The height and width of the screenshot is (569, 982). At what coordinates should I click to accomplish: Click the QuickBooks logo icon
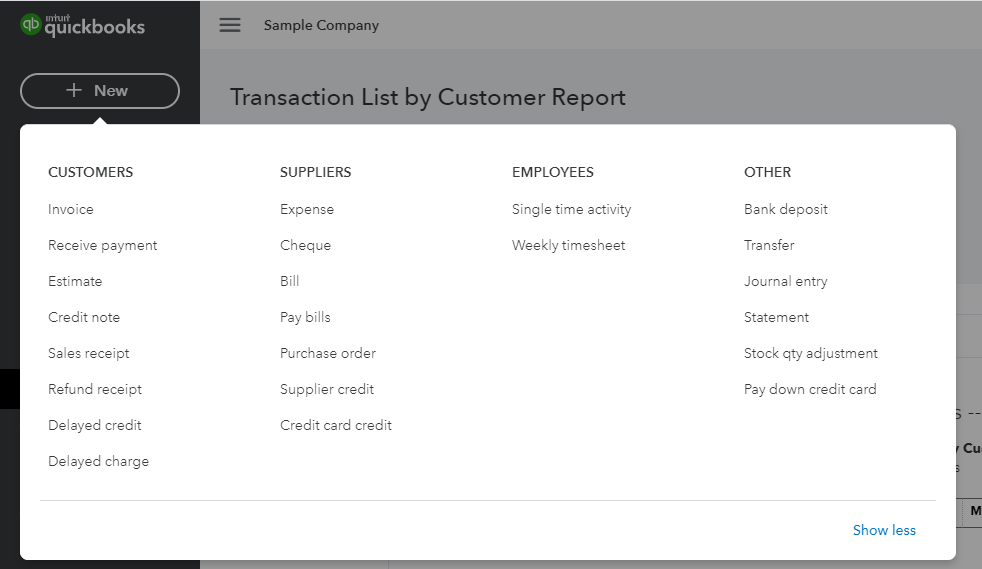click(31, 25)
